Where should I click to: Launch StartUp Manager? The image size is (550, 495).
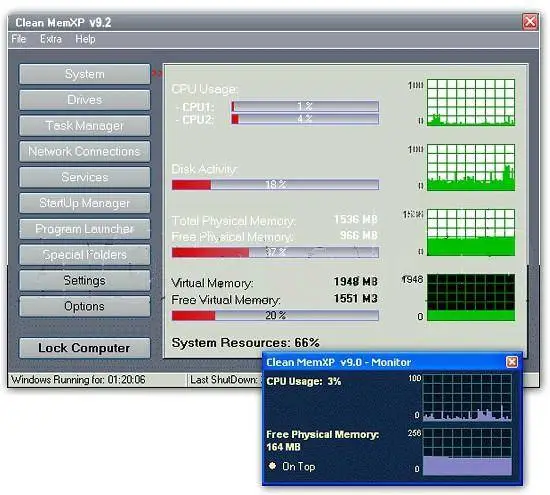85,203
